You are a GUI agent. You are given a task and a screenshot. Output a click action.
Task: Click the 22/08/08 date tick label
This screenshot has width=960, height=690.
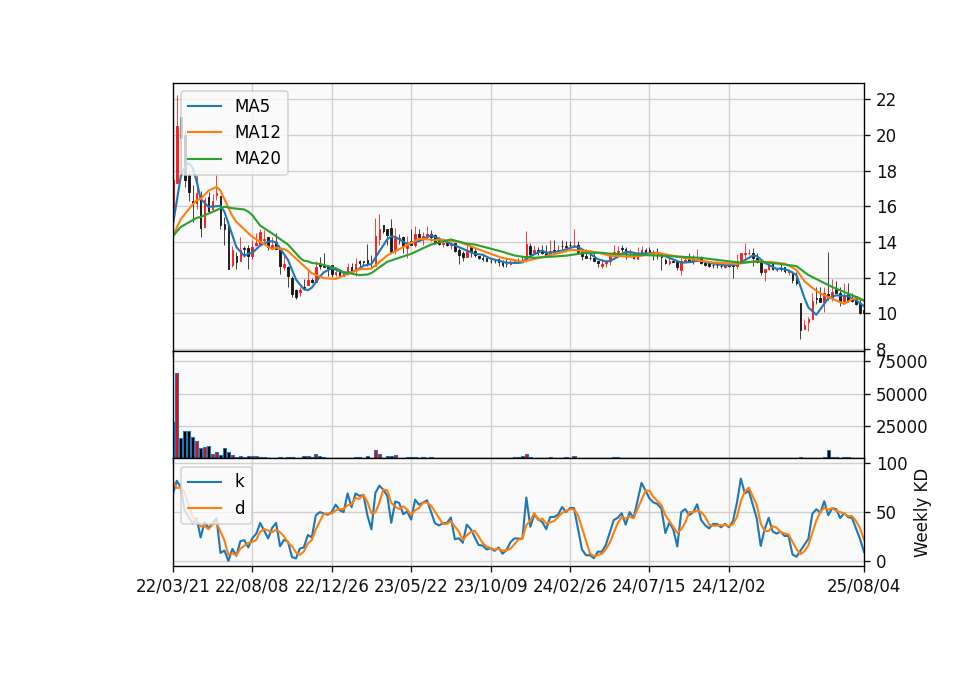click(252, 586)
